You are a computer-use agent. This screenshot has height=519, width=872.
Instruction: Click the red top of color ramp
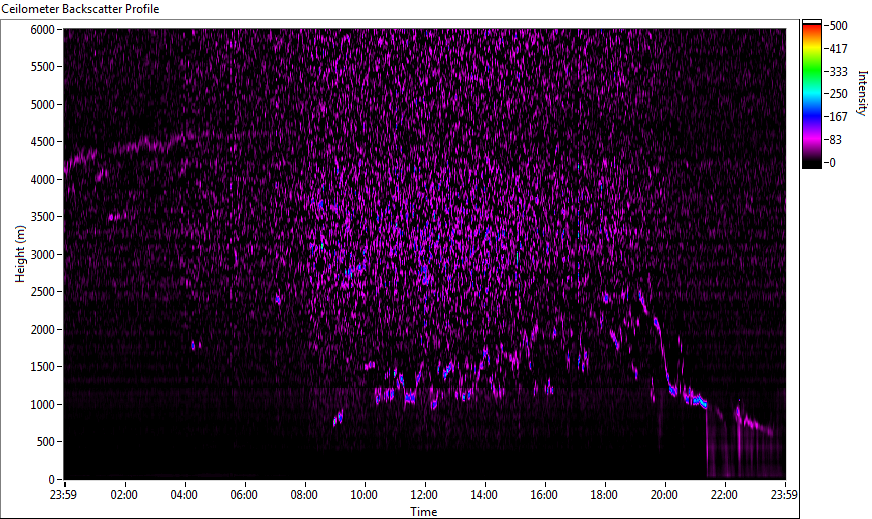pyautogui.click(x=812, y=30)
